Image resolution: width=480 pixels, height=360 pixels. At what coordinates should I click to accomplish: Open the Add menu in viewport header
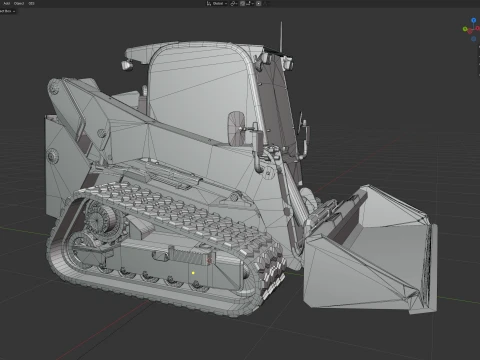(x=6, y=3)
